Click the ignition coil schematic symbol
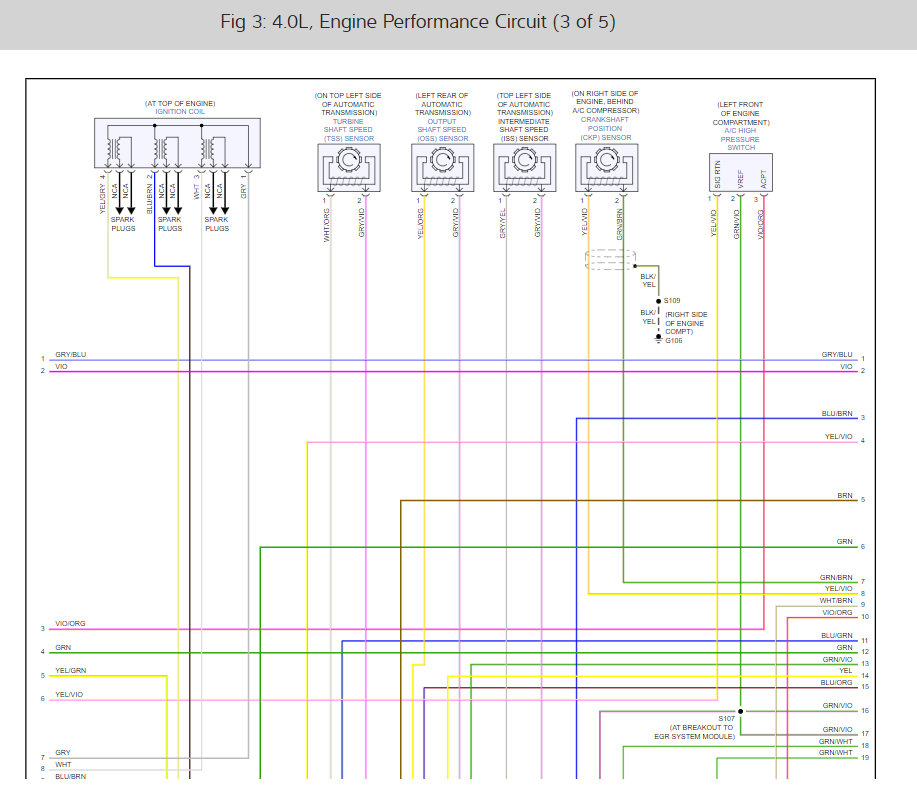 click(x=177, y=143)
